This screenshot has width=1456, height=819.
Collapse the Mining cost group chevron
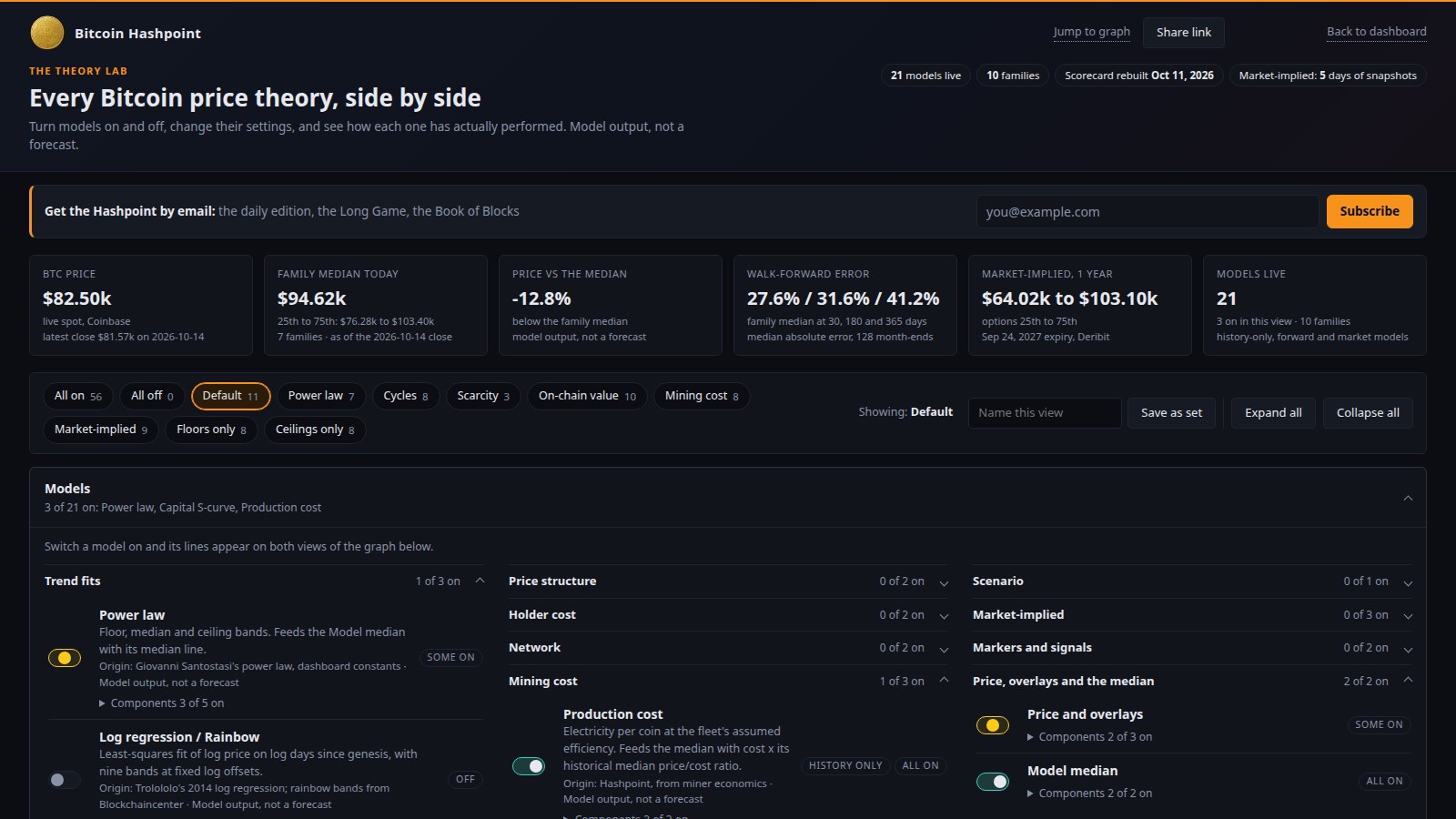click(944, 681)
